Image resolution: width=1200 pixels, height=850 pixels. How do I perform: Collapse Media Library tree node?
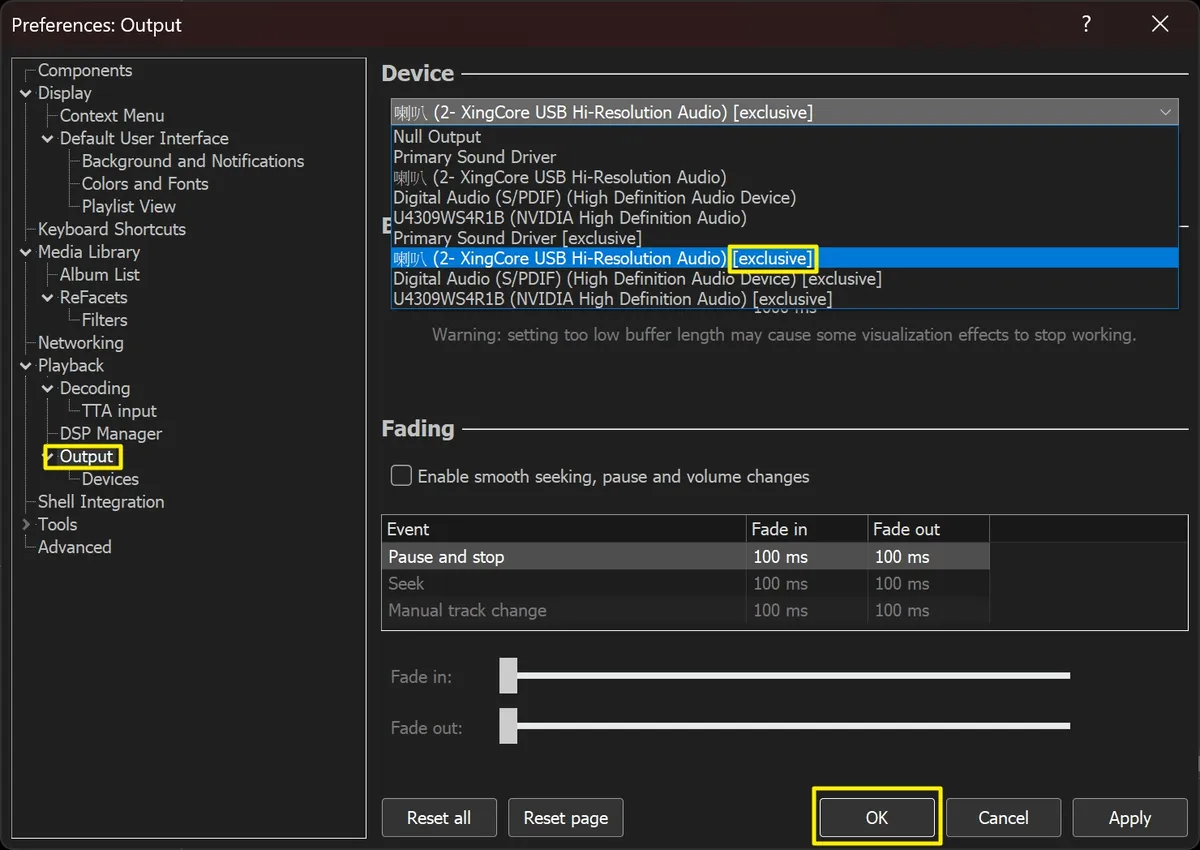click(26, 252)
